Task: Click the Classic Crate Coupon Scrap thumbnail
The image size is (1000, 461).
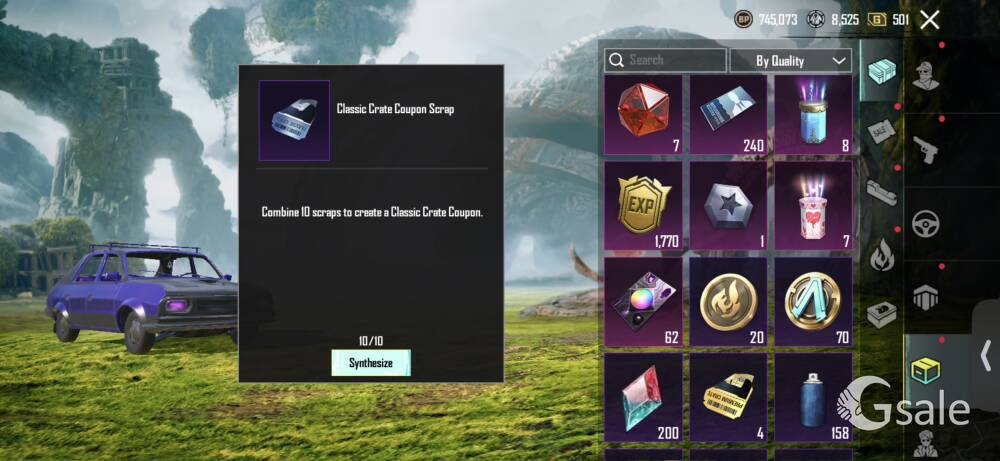Action: pos(294,121)
